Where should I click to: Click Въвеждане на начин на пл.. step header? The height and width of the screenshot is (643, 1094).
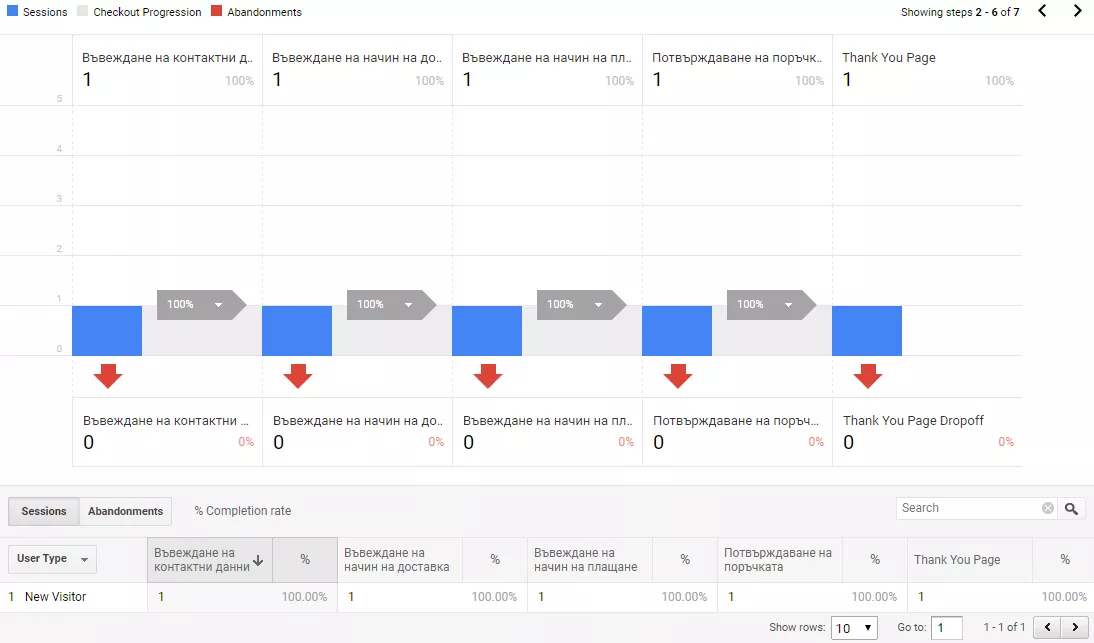(x=547, y=58)
